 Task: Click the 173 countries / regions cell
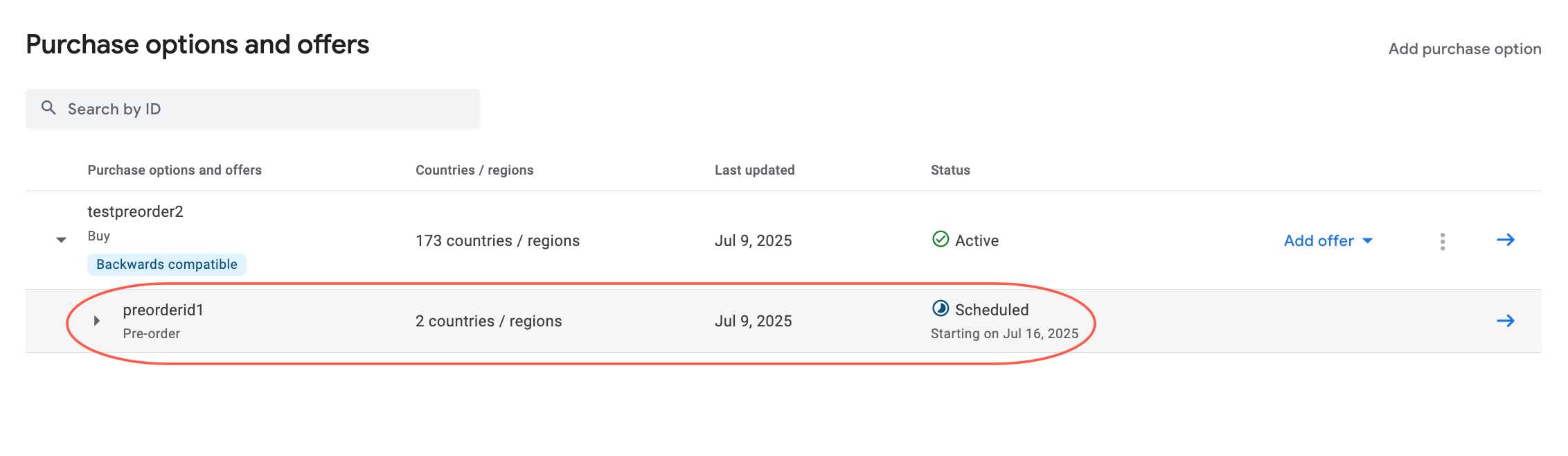coord(497,240)
